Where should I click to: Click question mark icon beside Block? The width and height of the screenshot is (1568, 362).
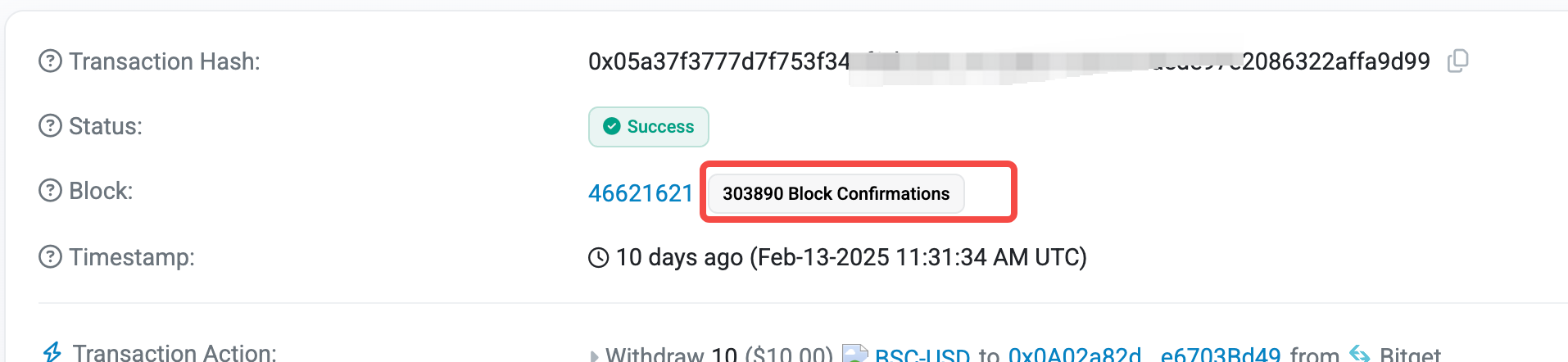click(x=50, y=191)
